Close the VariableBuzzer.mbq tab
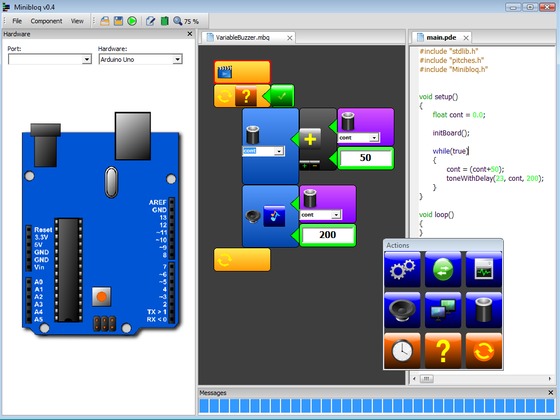Image resolution: width=560 pixels, height=420 pixels. click(290, 38)
